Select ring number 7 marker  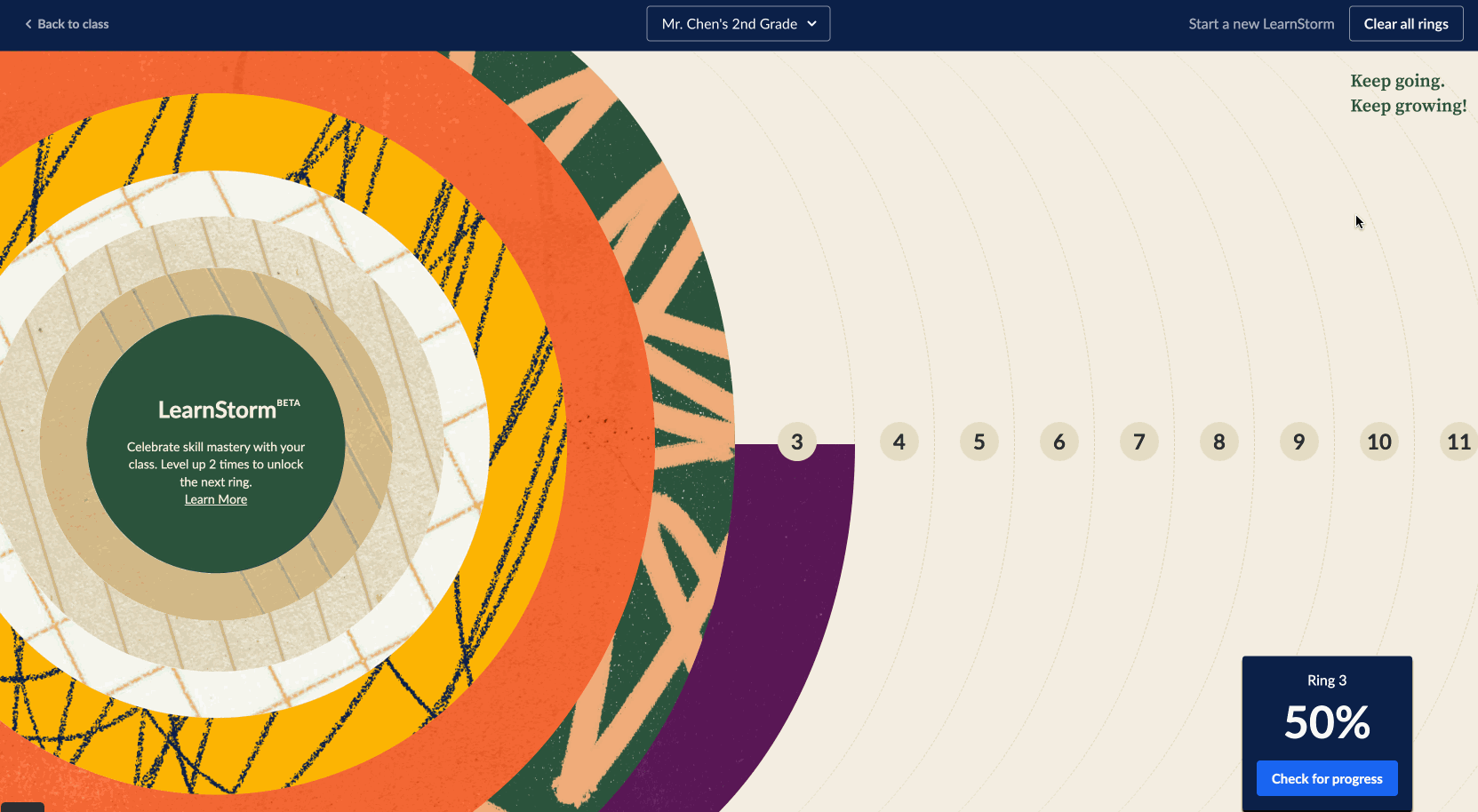coord(1138,442)
